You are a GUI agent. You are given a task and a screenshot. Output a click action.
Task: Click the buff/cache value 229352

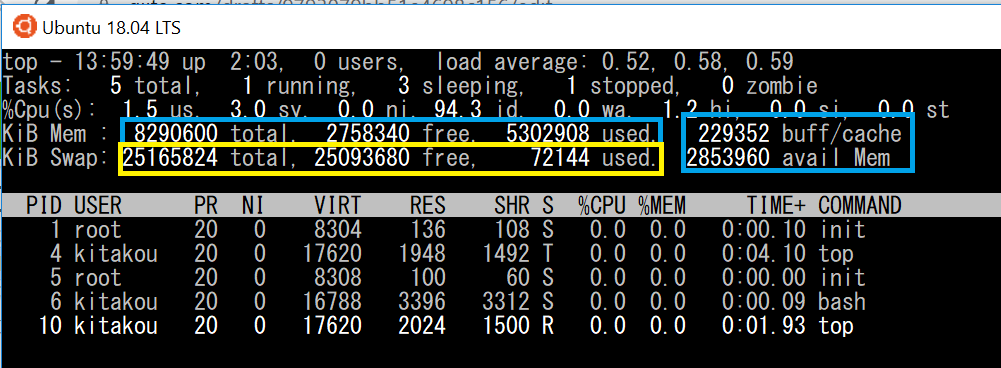[x=734, y=134]
